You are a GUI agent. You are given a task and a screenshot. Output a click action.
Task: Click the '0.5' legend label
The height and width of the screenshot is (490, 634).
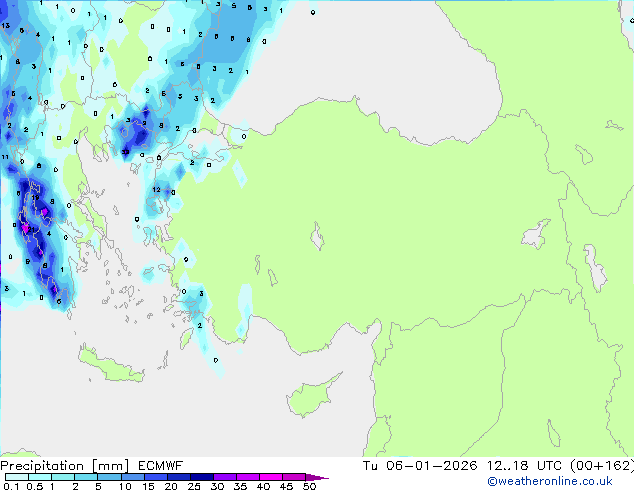[34, 486]
